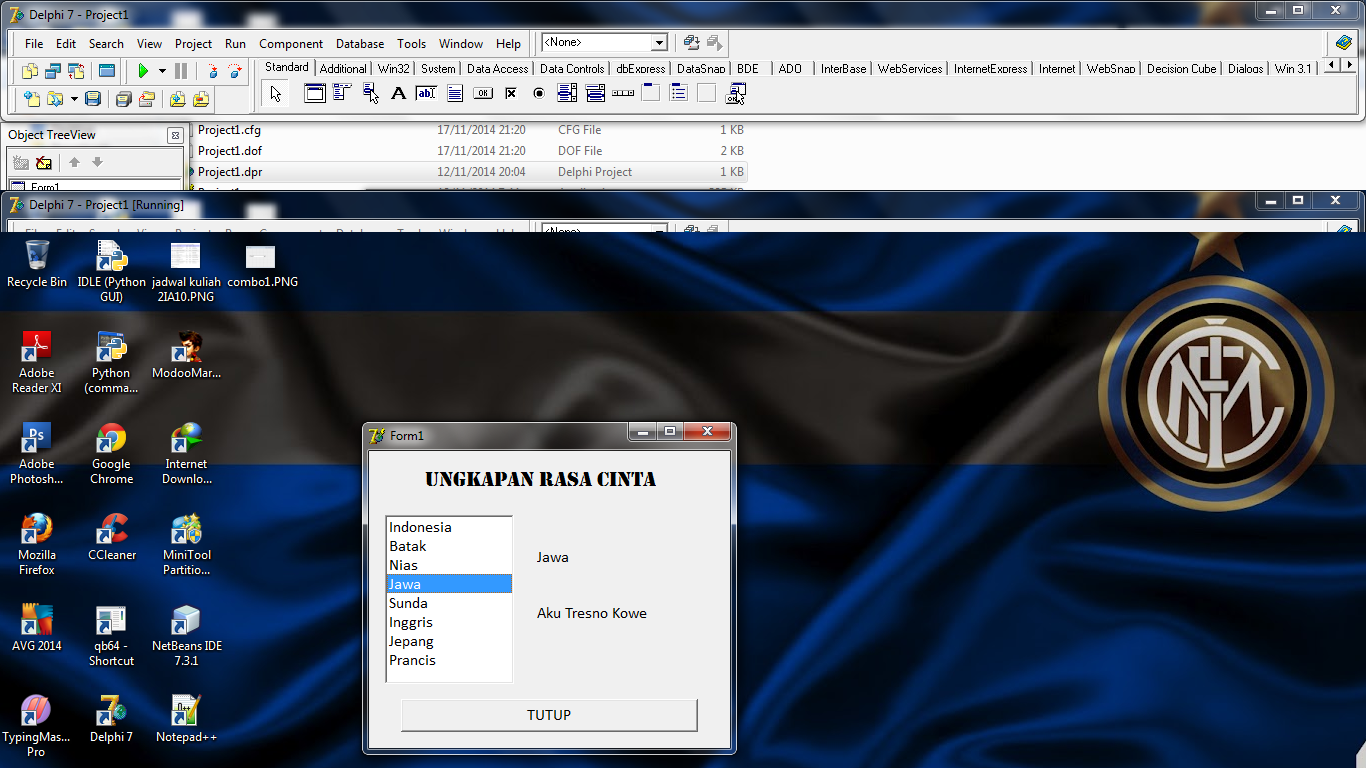Pick the PopupMenu component icon
The width and height of the screenshot is (1366, 768).
(370, 93)
